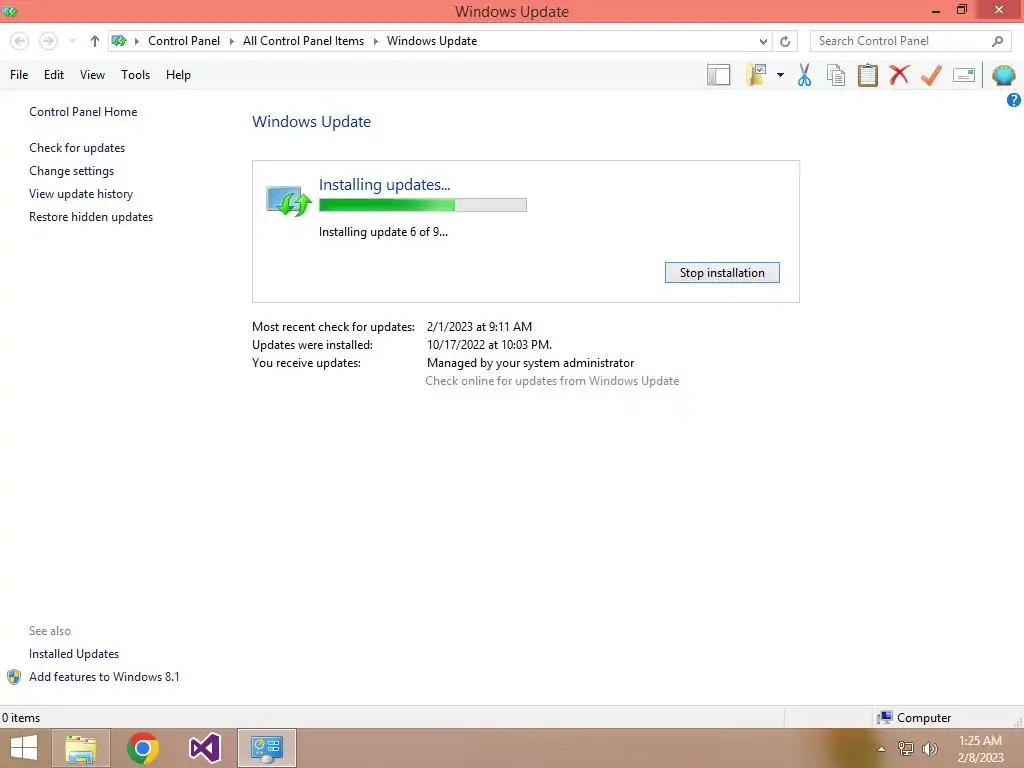Launch Google Chrome from the taskbar
This screenshot has width=1024, height=768.
[143, 748]
